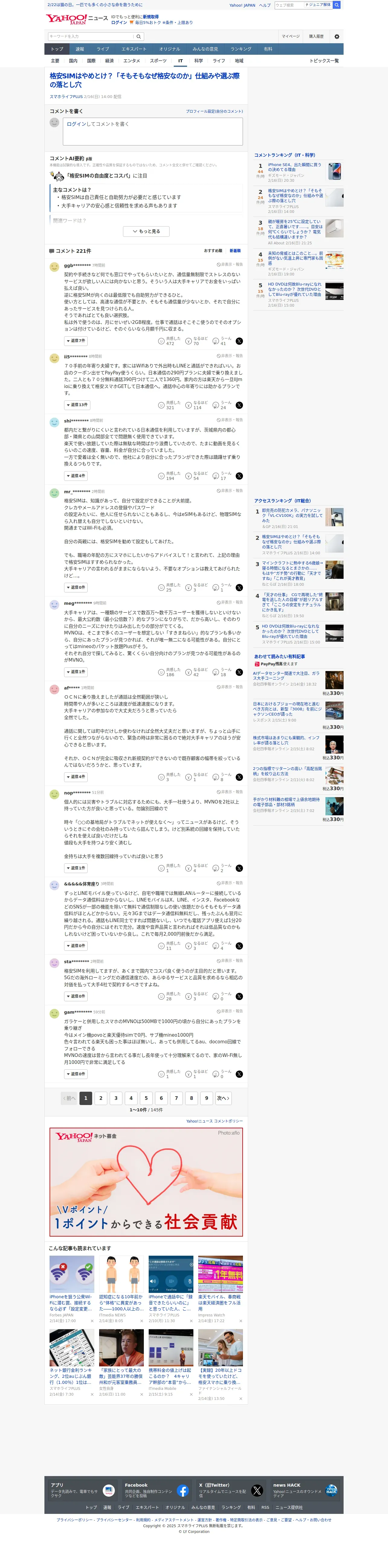388x1568 pixels.
Task: Sort comments by 新着順
Action: point(235,251)
